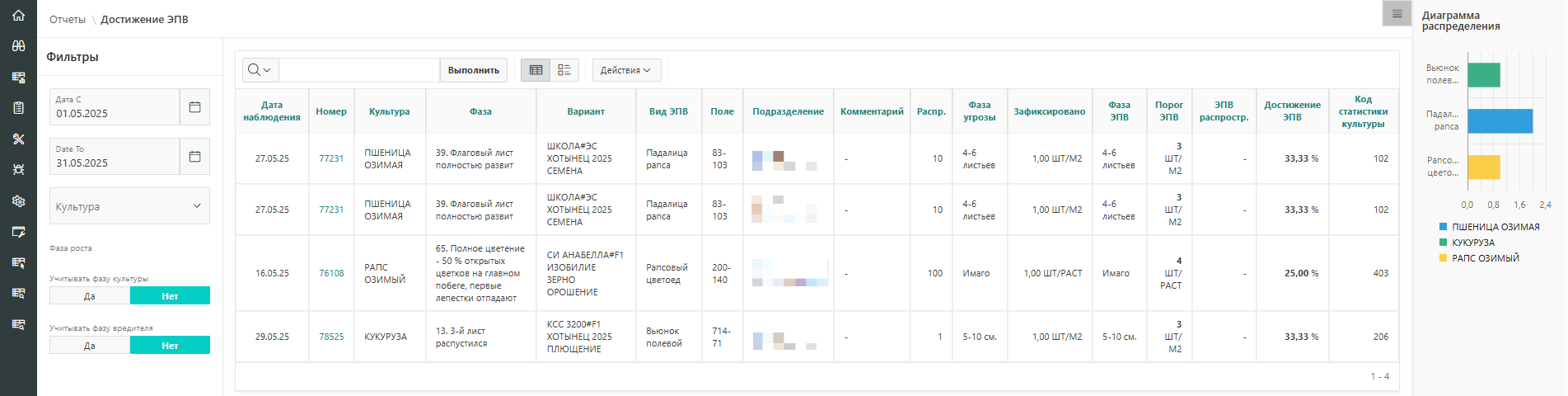Click the blue Падалица рапса chart bar
The image size is (1568, 396).
pos(1499,121)
